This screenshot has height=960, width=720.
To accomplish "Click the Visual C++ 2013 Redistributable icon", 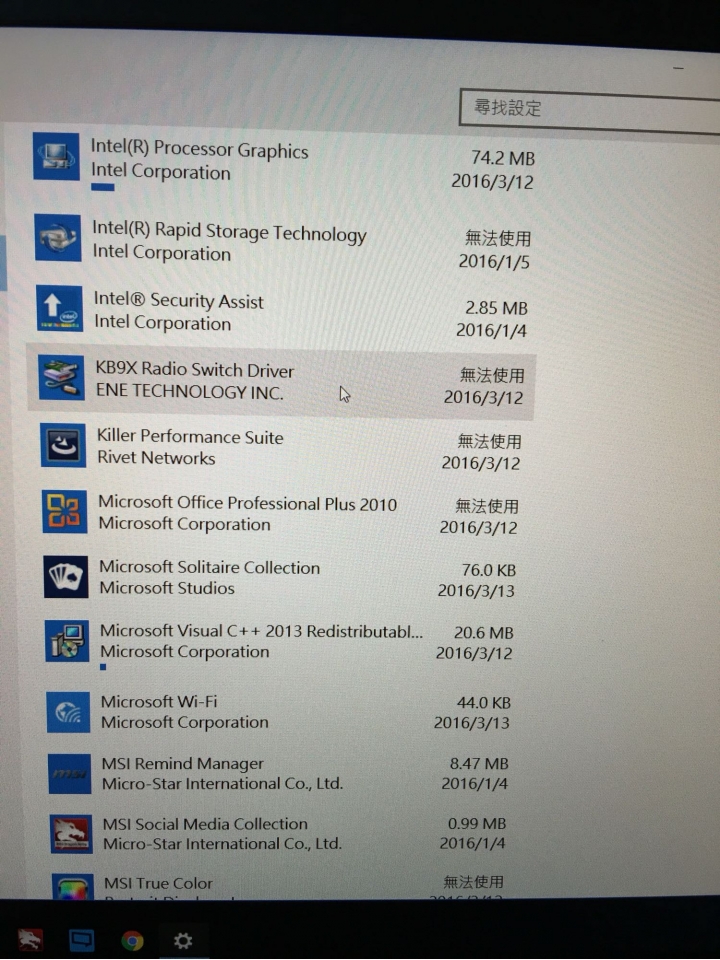I will click(67, 642).
